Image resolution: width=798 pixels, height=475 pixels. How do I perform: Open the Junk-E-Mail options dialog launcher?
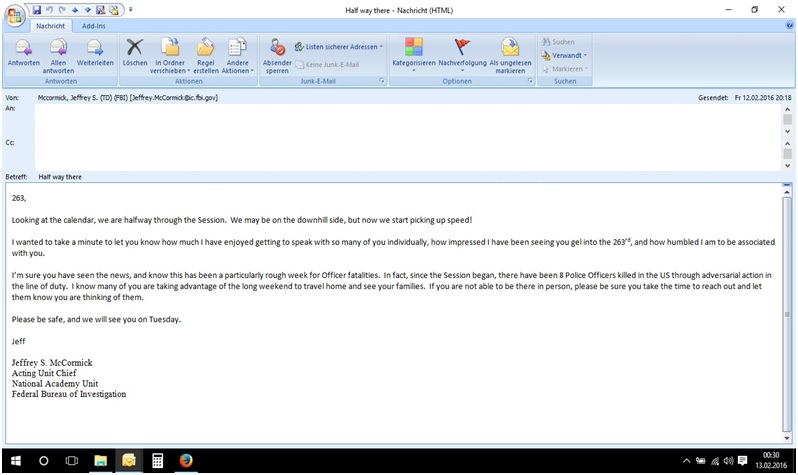(382, 81)
